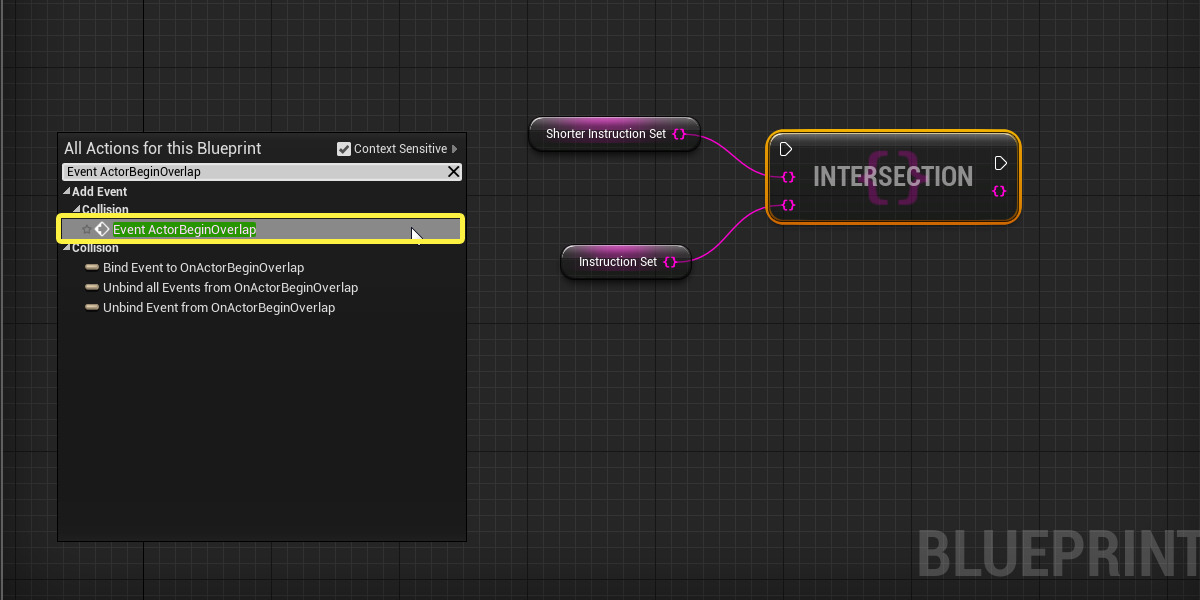Click the Instruction Set node's output pin

tap(671, 262)
